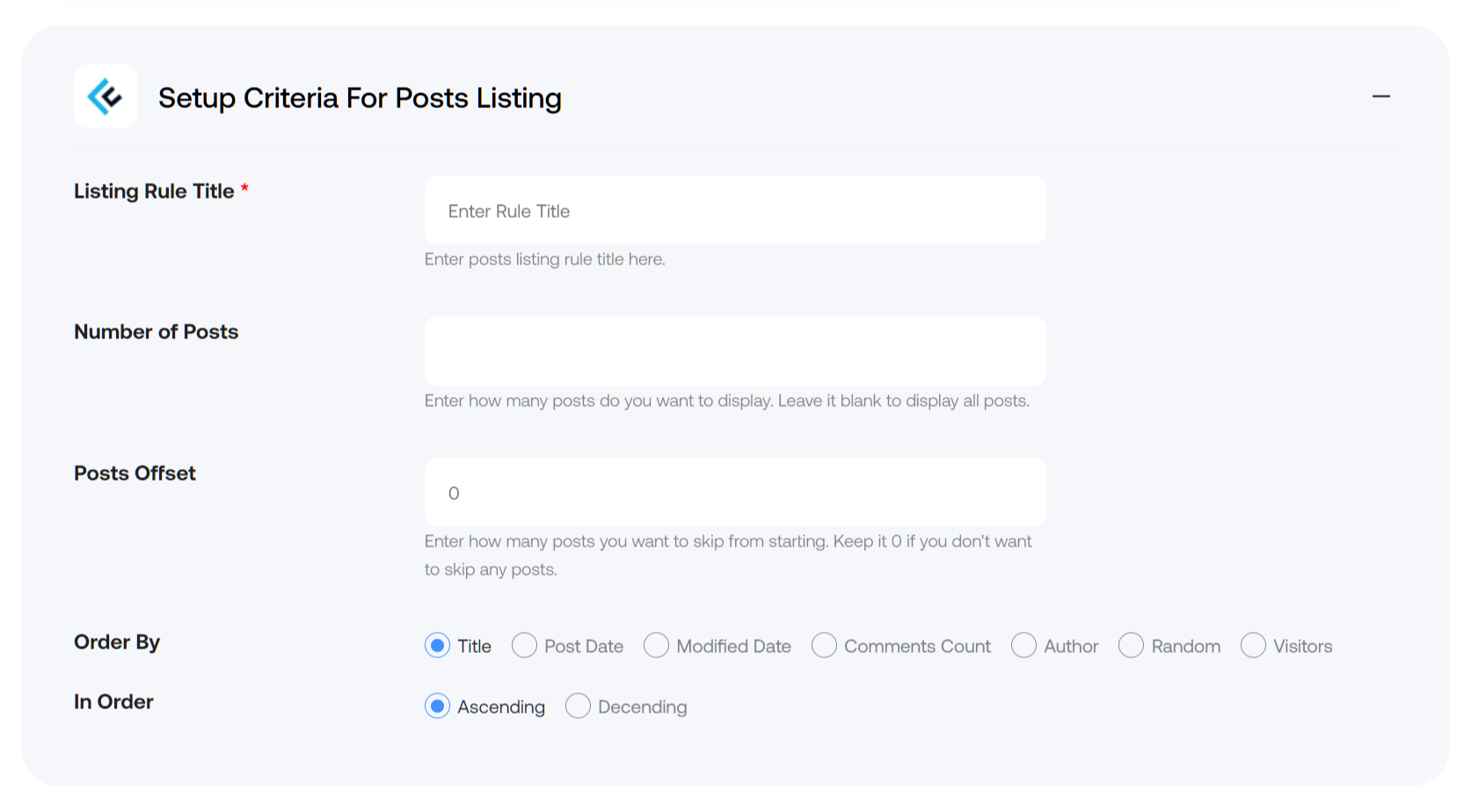Select Random ordering radio
The height and width of the screenshot is (812, 1464).
click(1131, 646)
